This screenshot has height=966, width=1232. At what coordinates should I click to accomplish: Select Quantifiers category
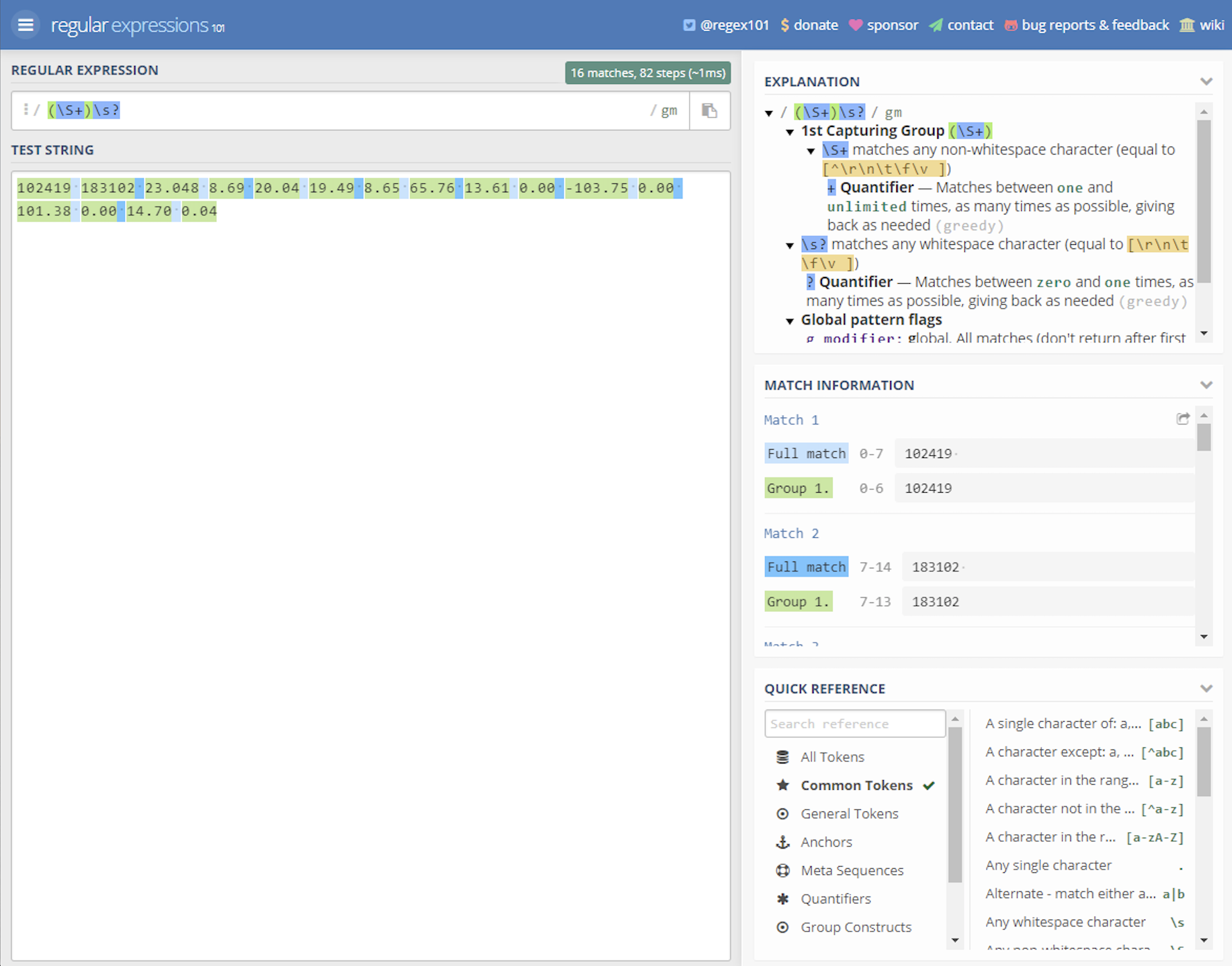point(836,899)
